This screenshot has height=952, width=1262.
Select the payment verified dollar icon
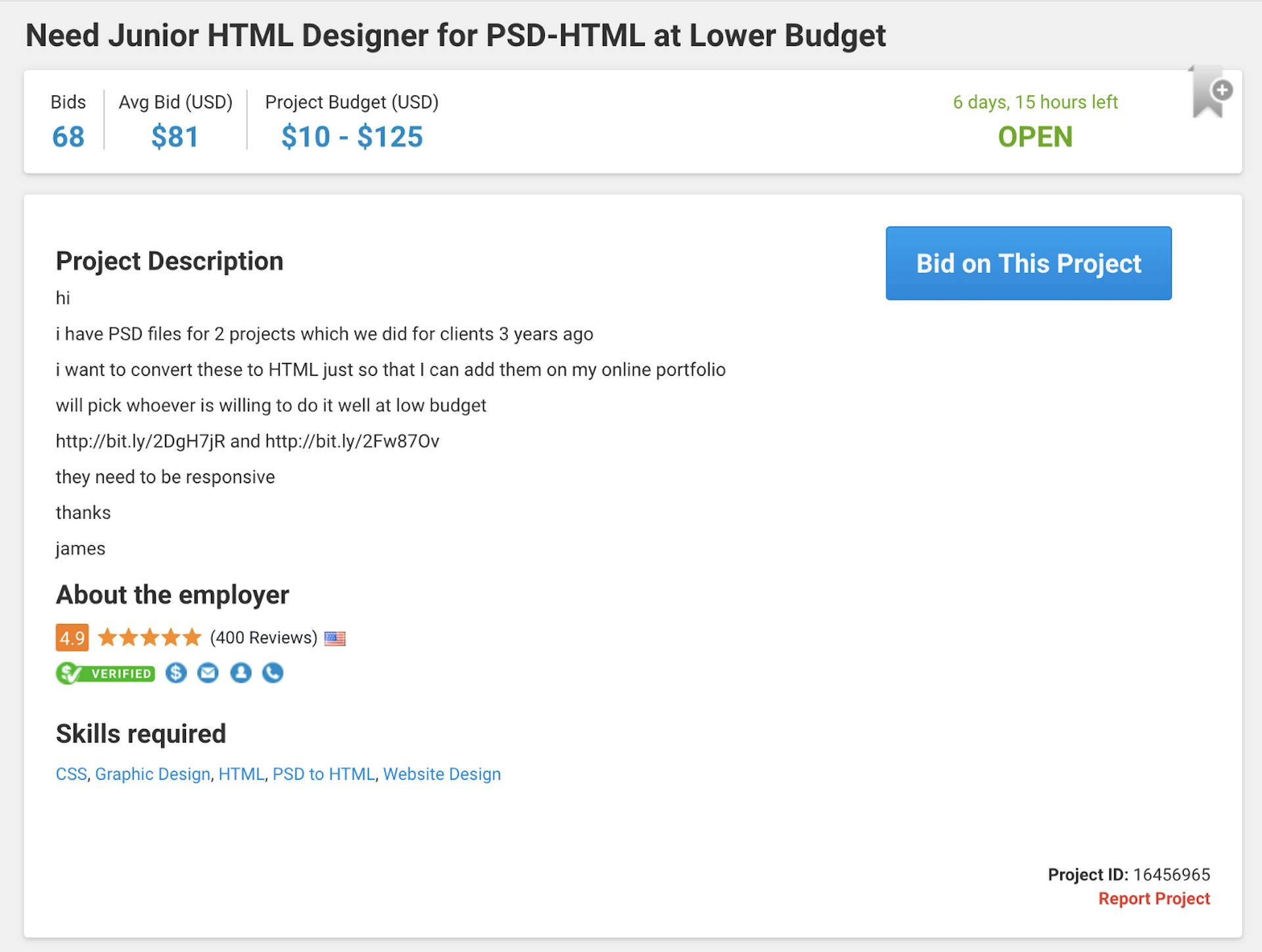(x=175, y=673)
